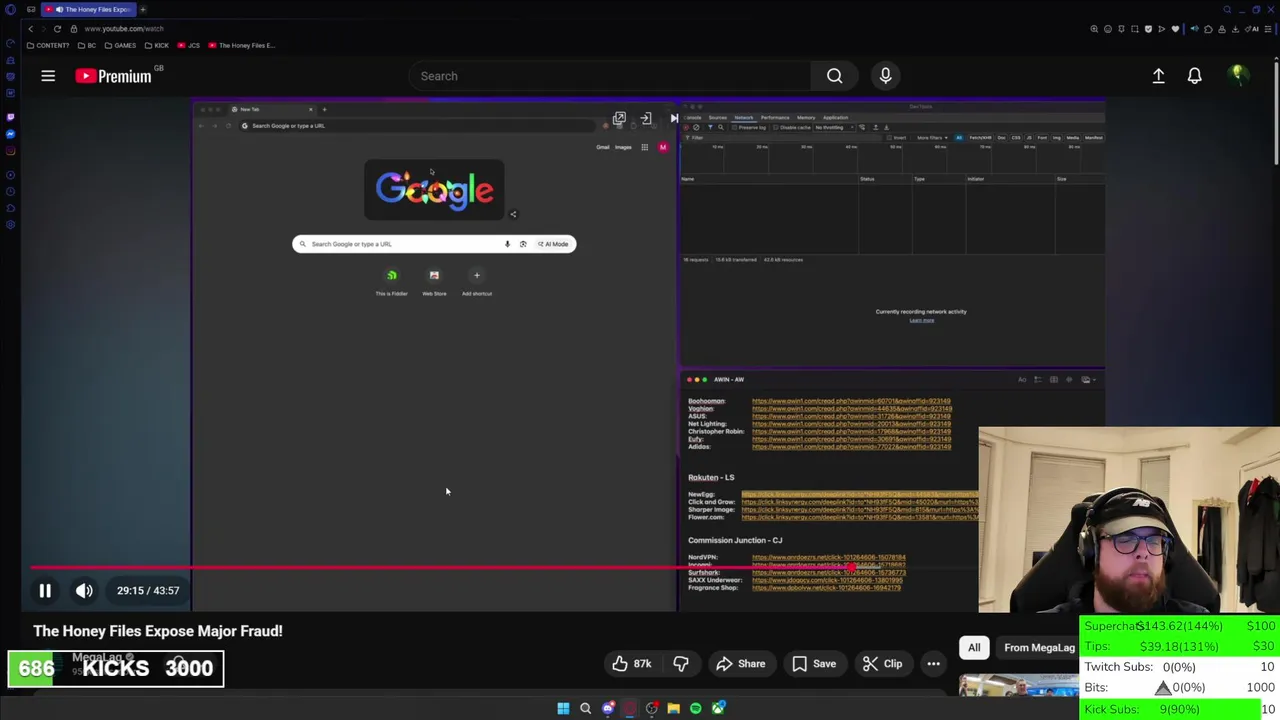Pause the video playback
The height and width of the screenshot is (720, 1280).
point(45,590)
